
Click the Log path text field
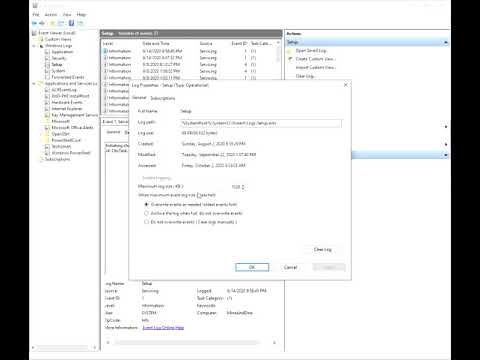tap(261, 124)
